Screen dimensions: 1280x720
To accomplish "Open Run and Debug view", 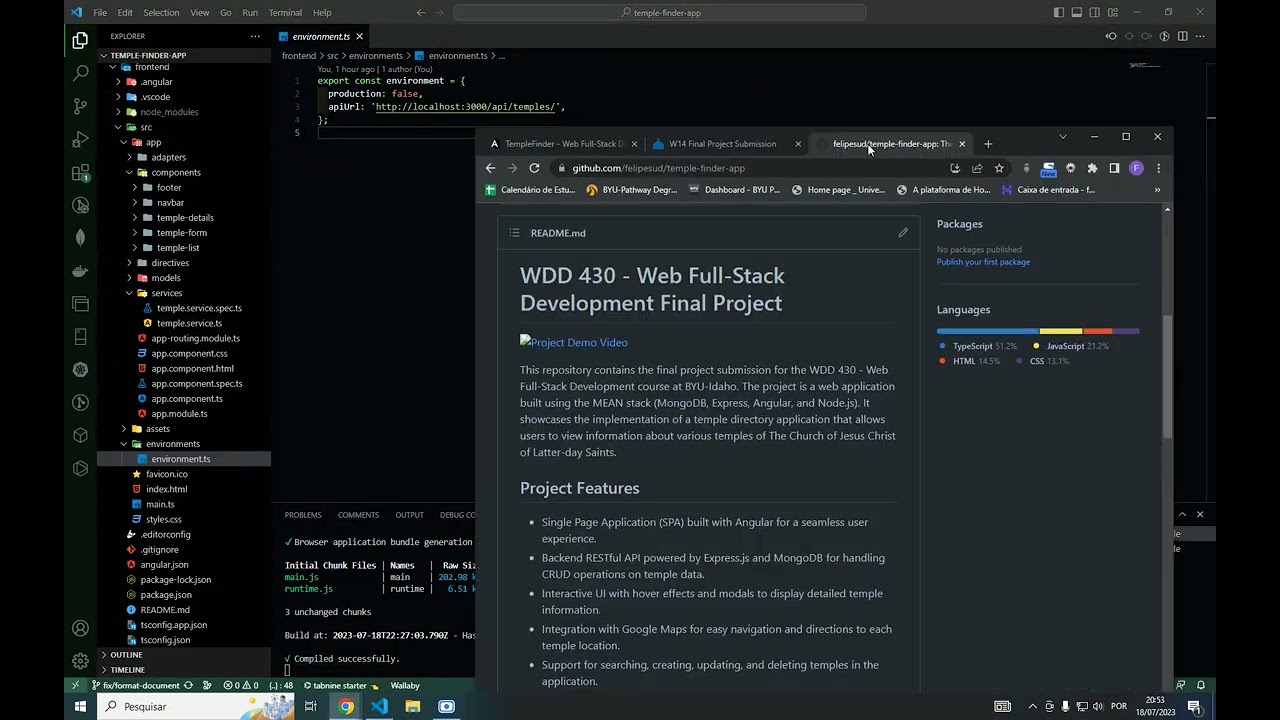I will click(x=80, y=139).
